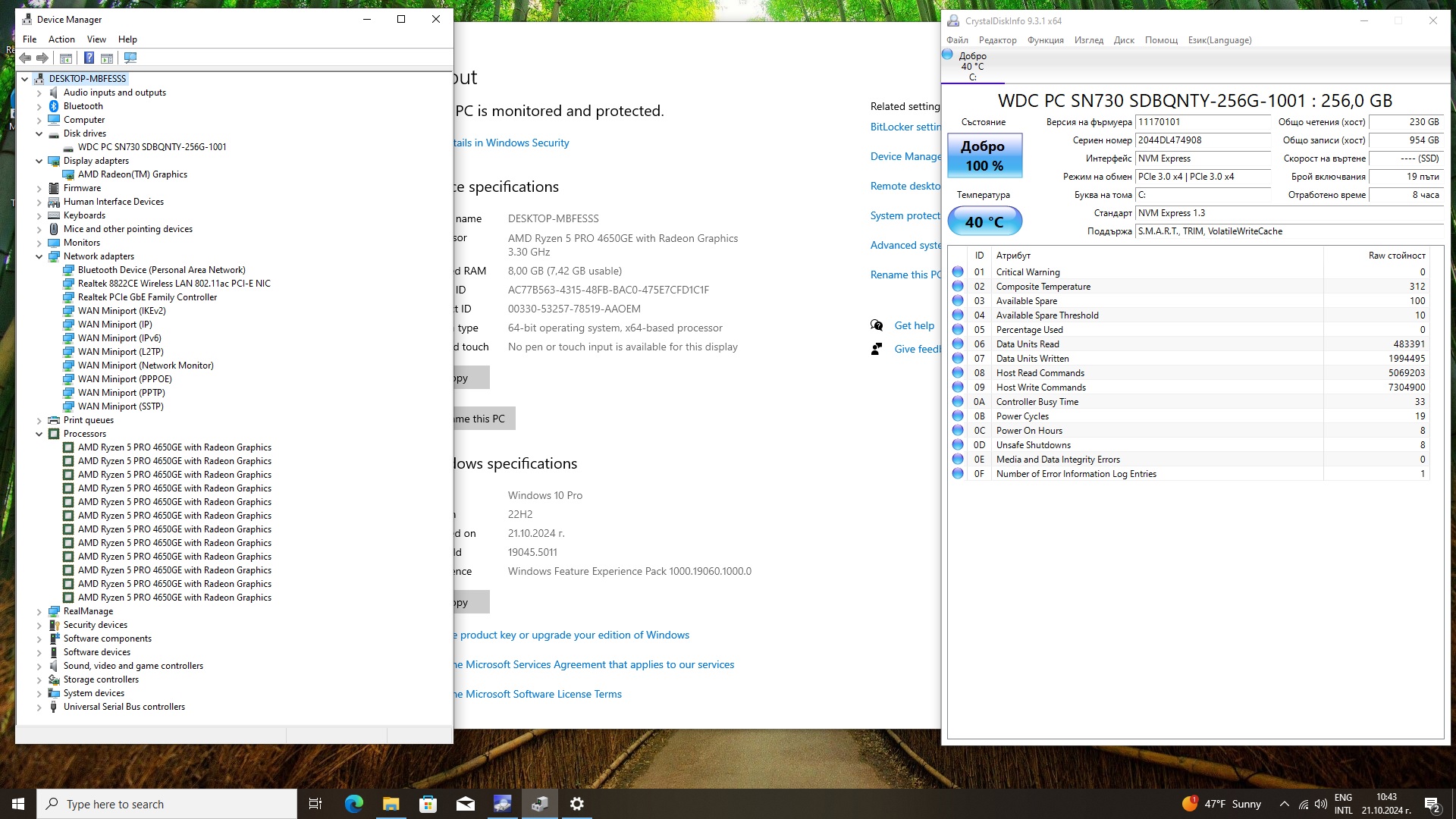Click the Universal Serial Bus controllers icon
The height and width of the screenshot is (819, 1456).
pyautogui.click(x=54, y=707)
